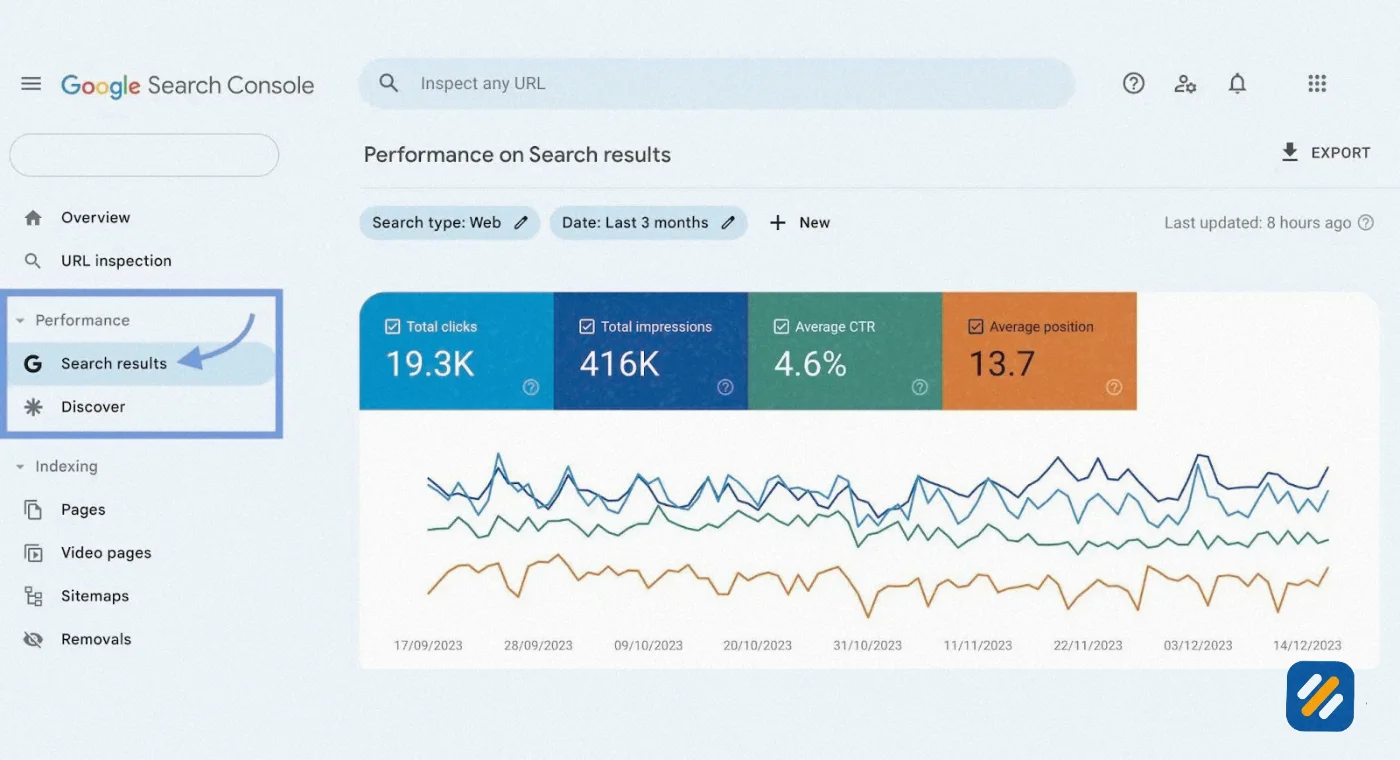Collapse the Performance section
The image size is (1400, 760).
pos(20,321)
